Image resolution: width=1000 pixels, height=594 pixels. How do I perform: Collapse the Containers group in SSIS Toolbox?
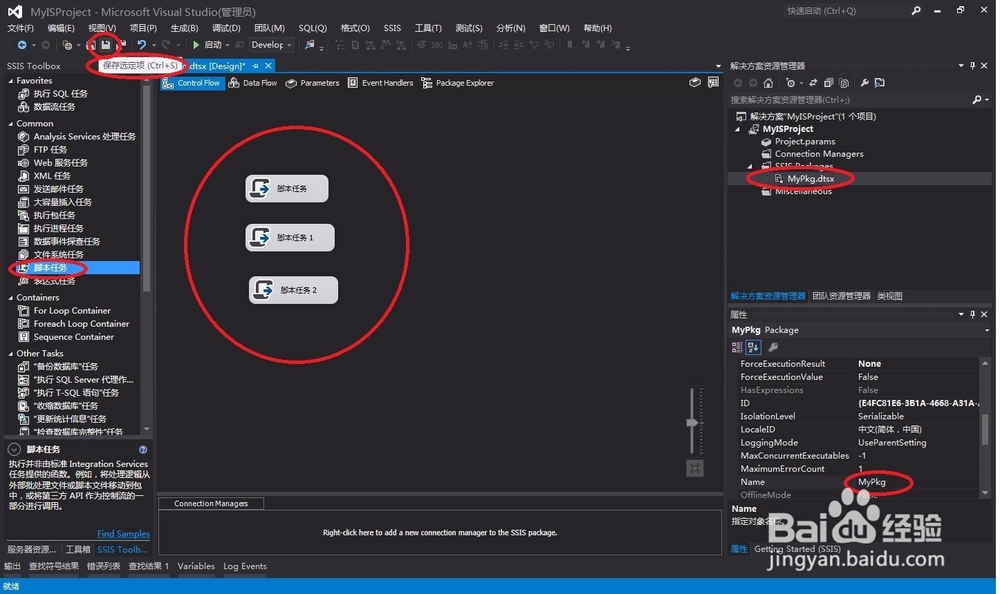tap(10, 298)
